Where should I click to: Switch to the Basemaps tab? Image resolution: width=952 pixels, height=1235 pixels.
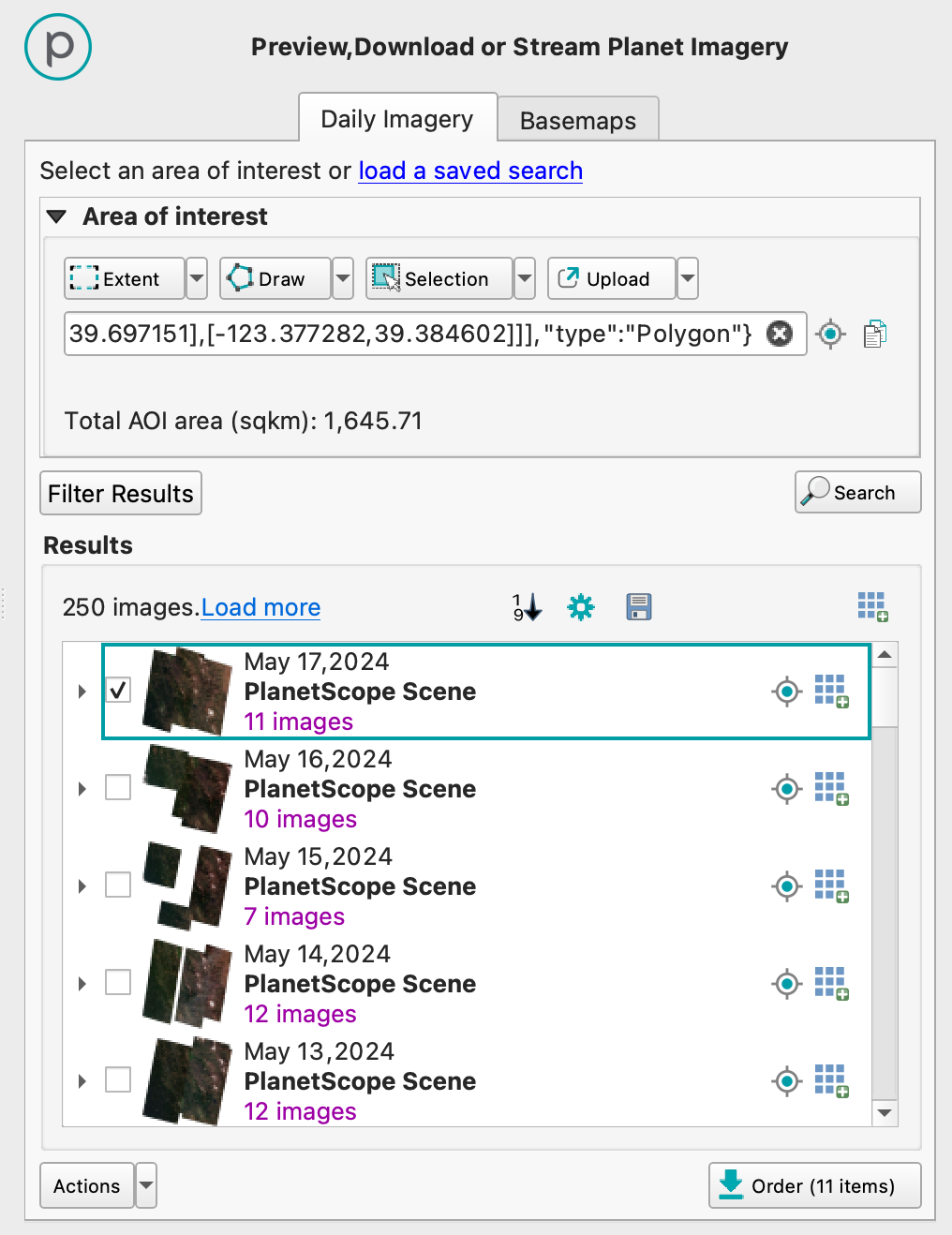pos(577,120)
